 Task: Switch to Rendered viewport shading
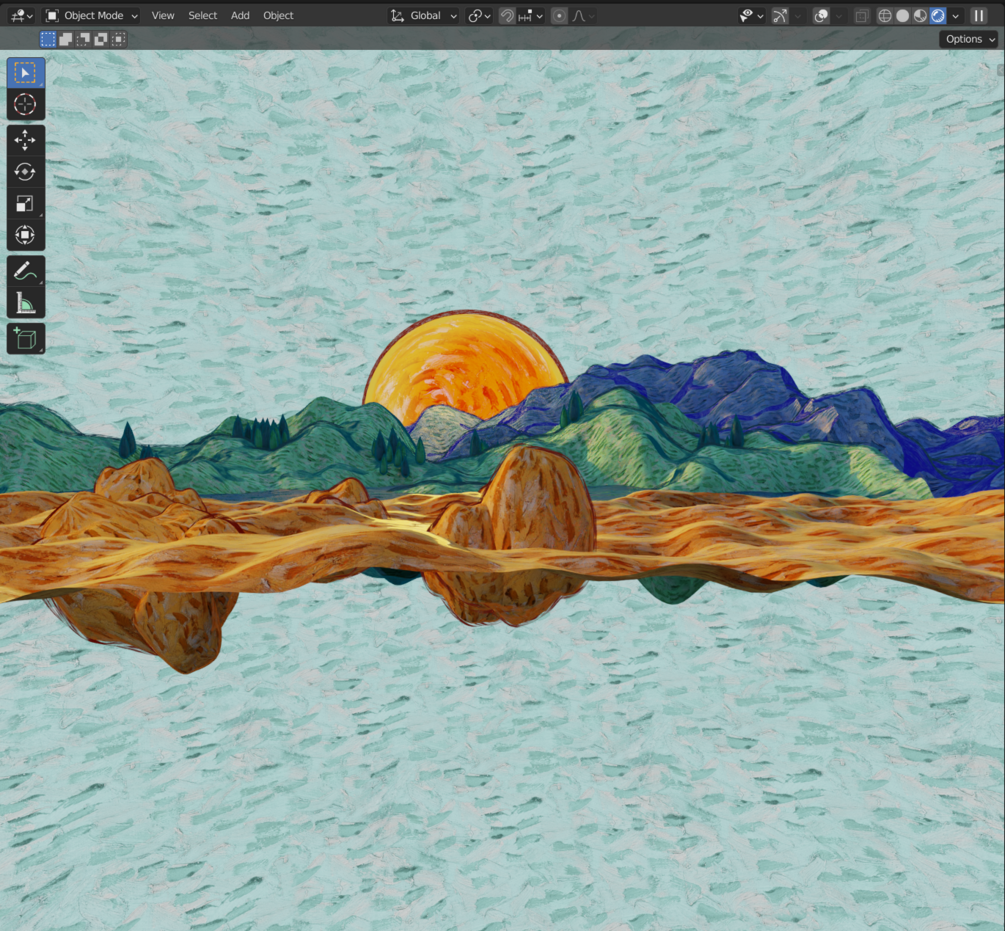tap(938, 15)
